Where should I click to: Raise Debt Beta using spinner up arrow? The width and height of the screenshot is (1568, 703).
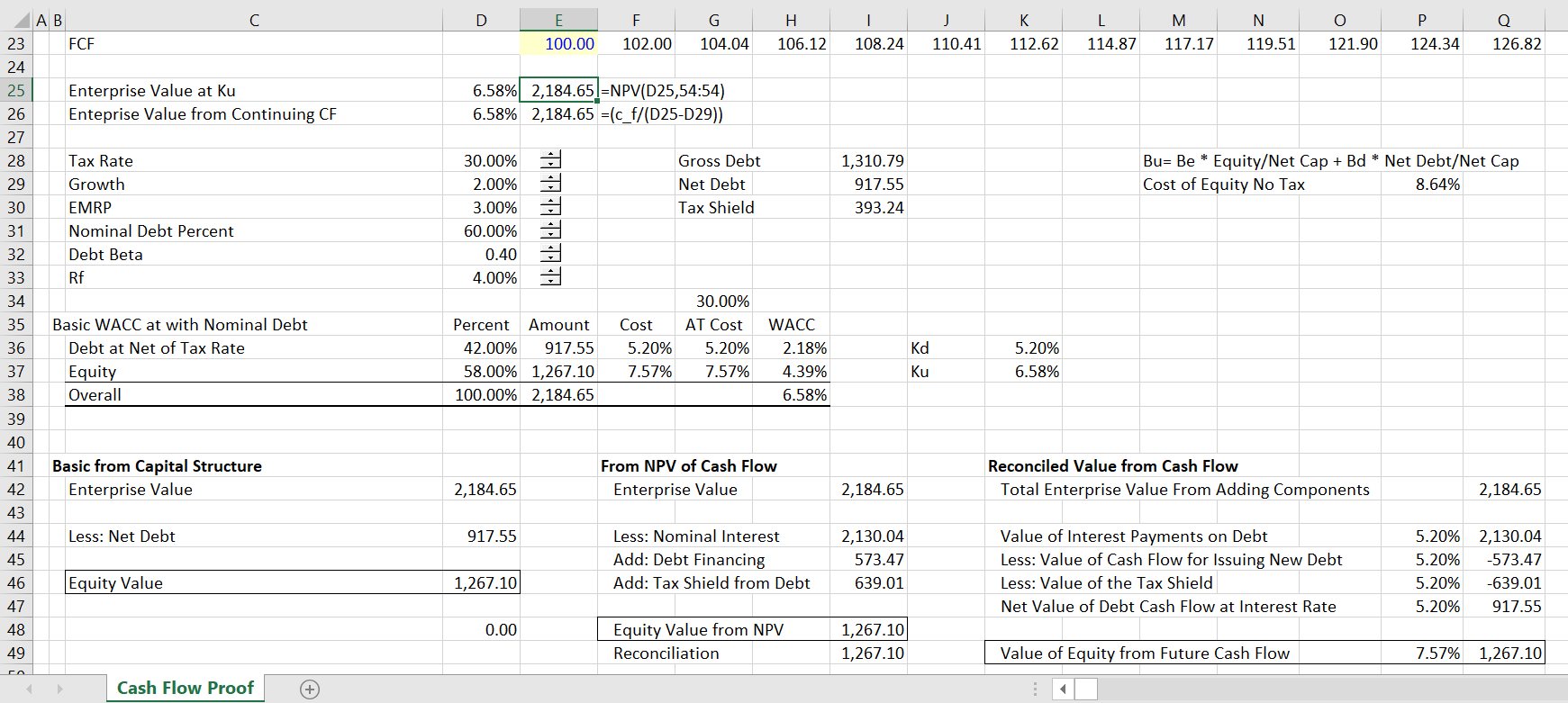pyautogui.click(x=550, y=249)
